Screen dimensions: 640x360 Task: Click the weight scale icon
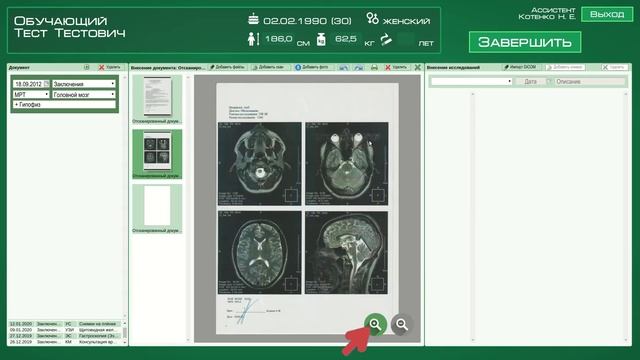click(321, 40)
